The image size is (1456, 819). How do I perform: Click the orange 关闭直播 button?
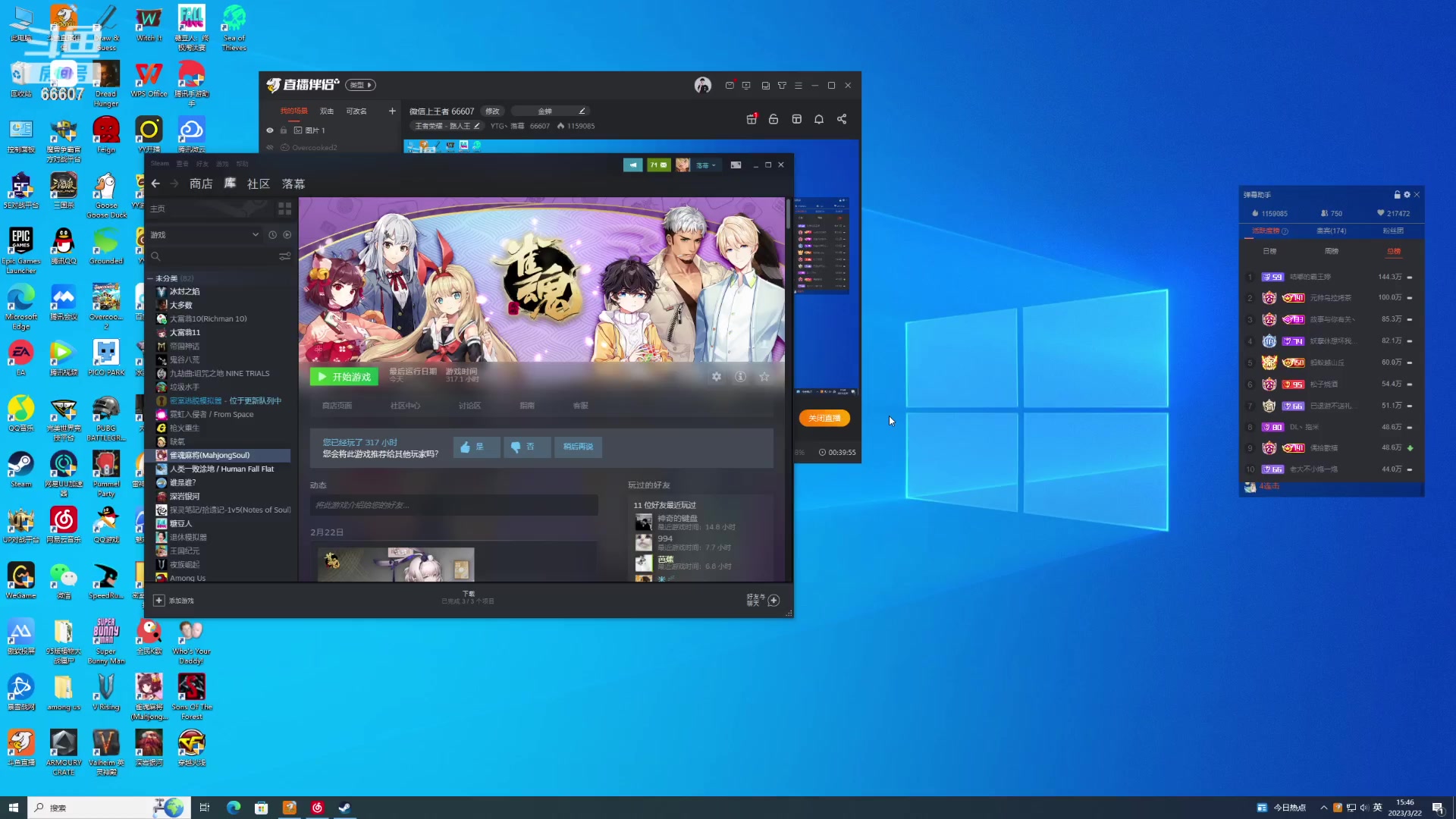[824, 418]
